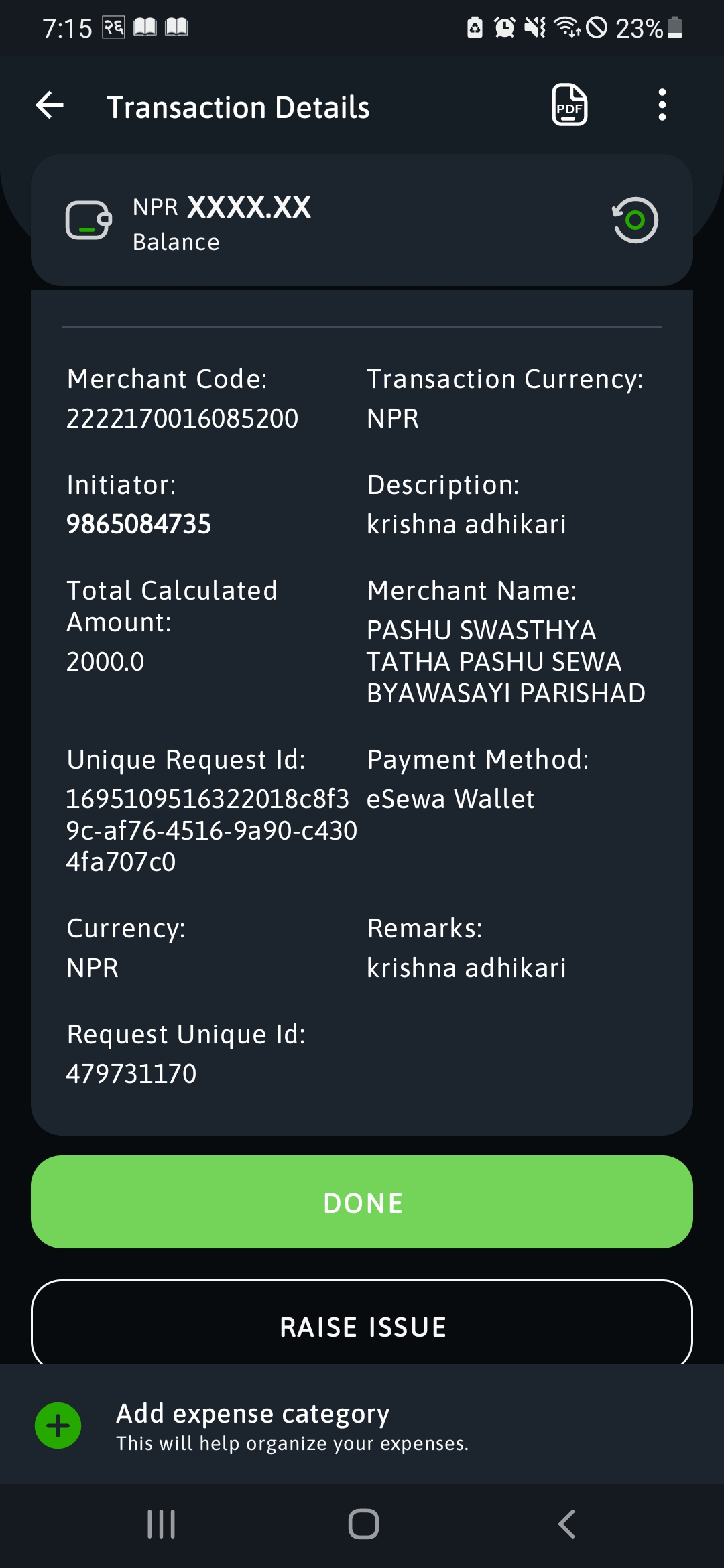This screenshot has width=724, height=1568.
Task: Tap the alarm icon in status bar
Action: click(x=504, y=27)
